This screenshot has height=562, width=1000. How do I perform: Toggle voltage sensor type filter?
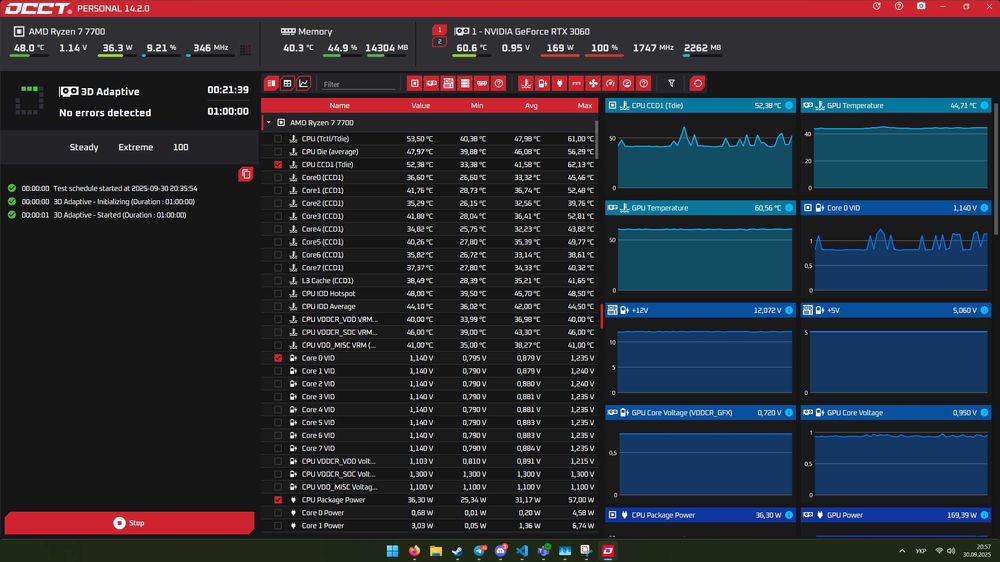542,84
